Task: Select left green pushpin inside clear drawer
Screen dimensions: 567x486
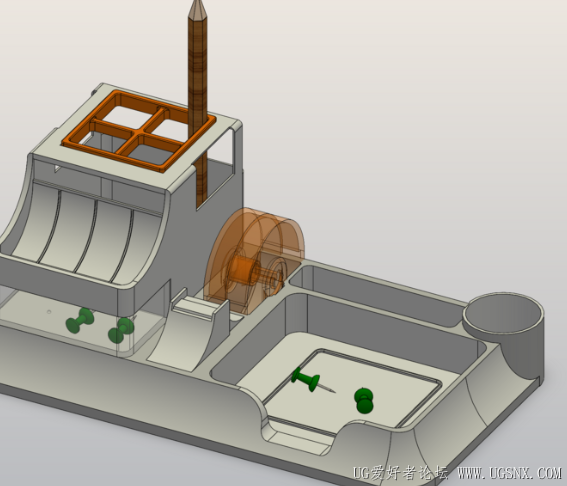Action: point(80,320)
